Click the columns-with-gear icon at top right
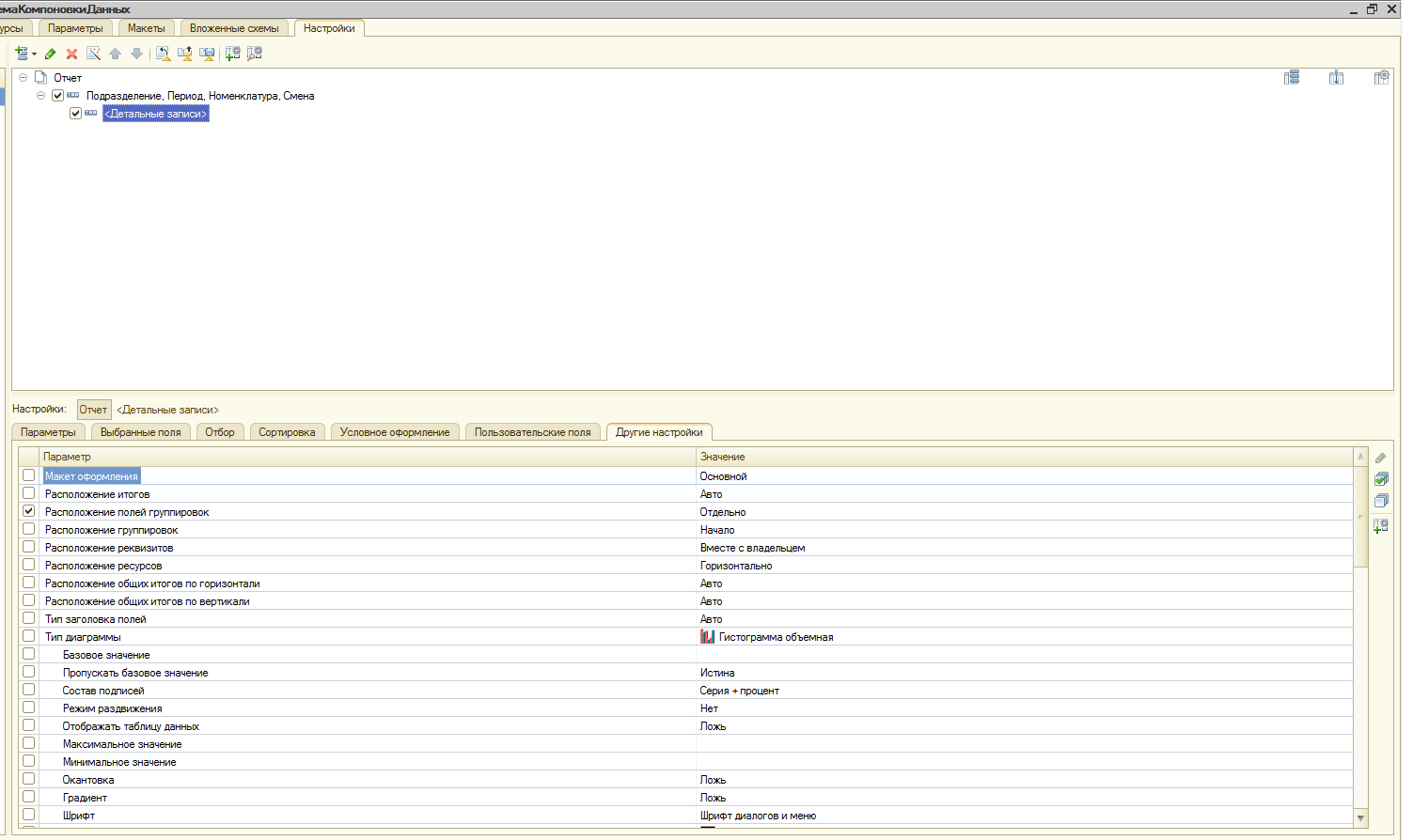 pyautogui.click(x=1381, y=78)
